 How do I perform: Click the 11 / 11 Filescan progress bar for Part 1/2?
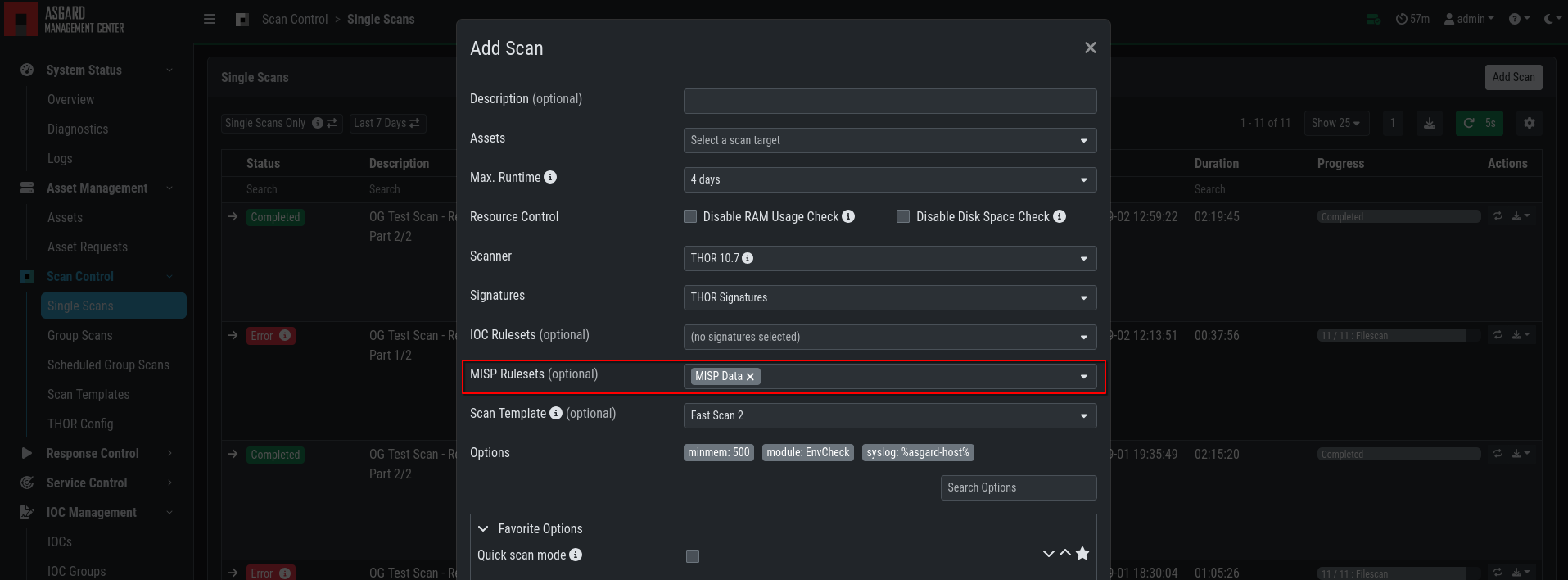[x=1399, y=335]
